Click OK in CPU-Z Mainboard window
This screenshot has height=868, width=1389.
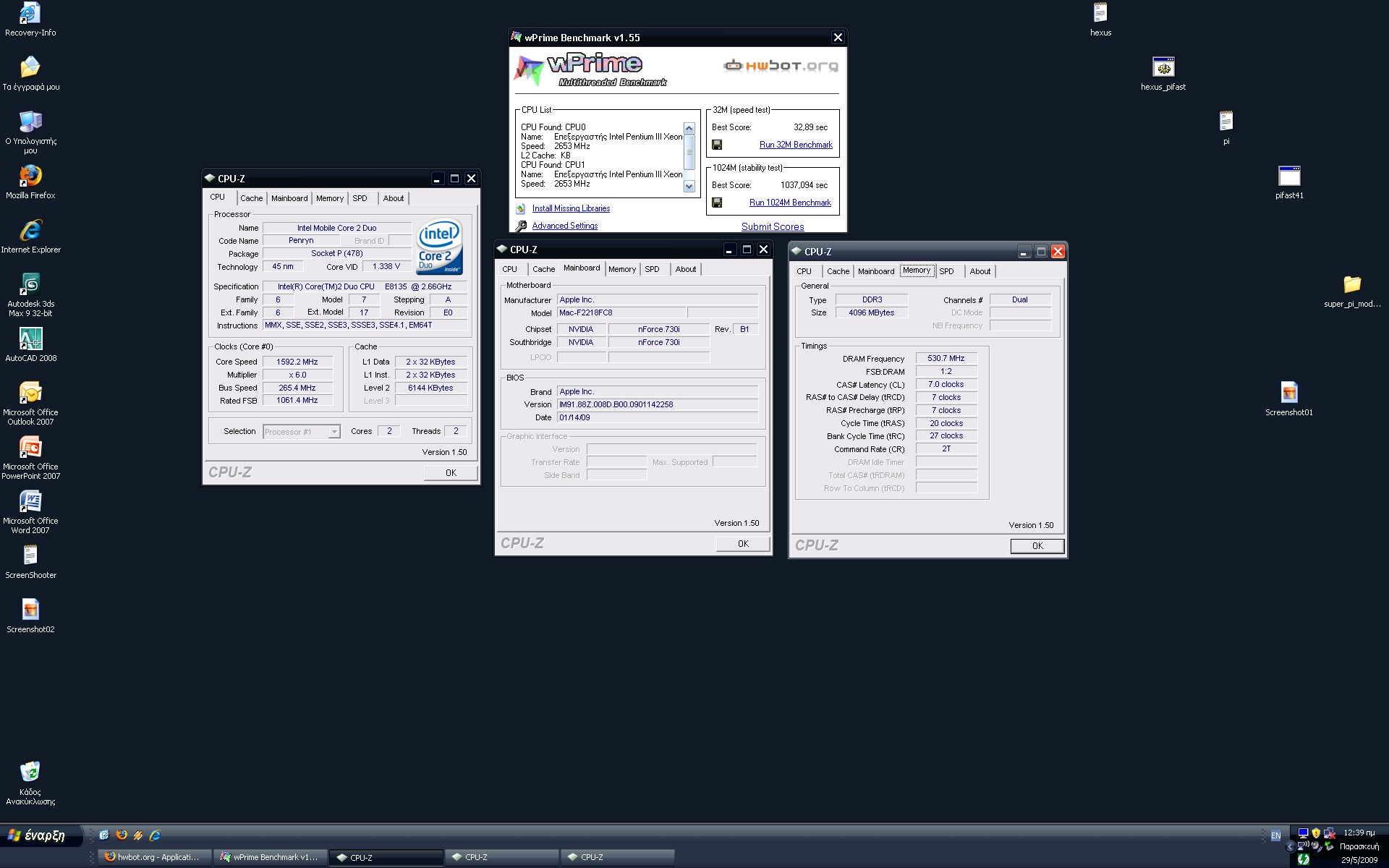click(x=743, y=544)
